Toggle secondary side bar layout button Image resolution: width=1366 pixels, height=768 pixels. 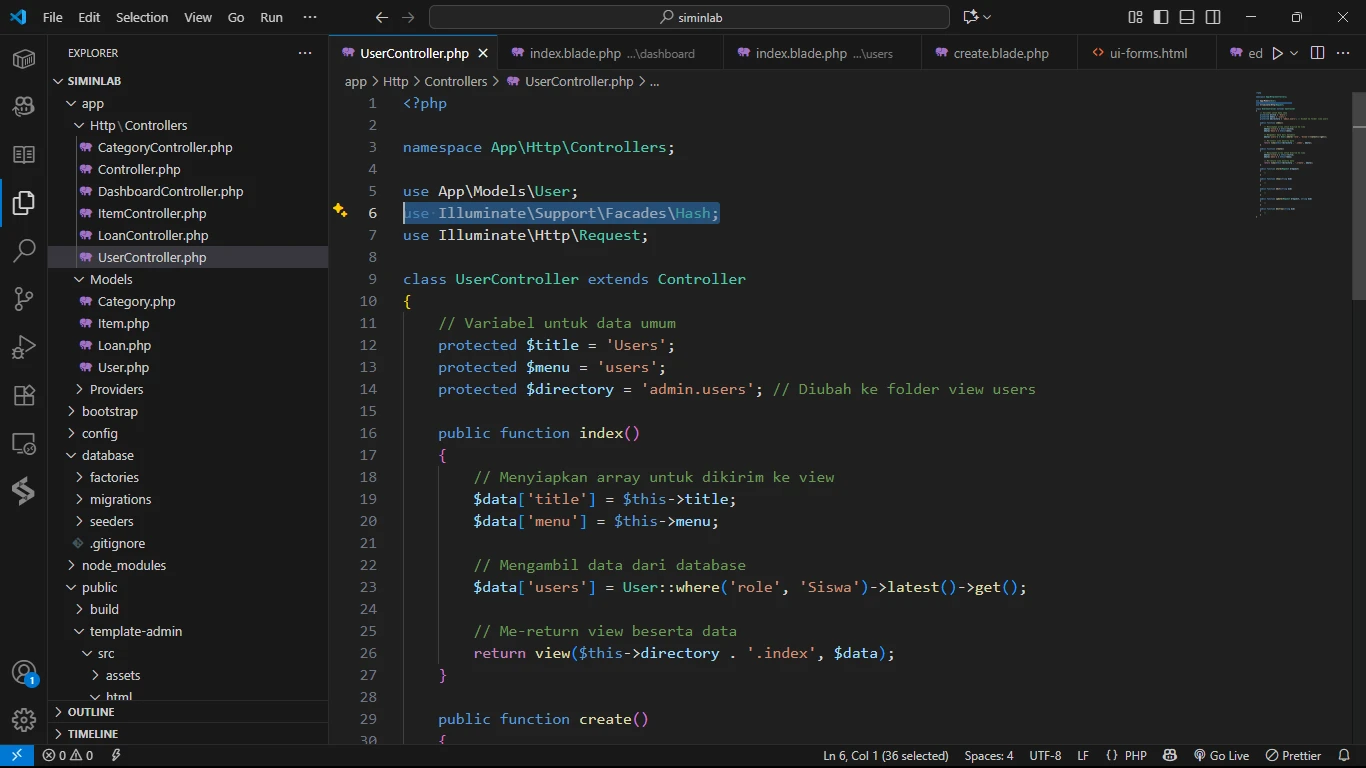[x=1213, y=17]
